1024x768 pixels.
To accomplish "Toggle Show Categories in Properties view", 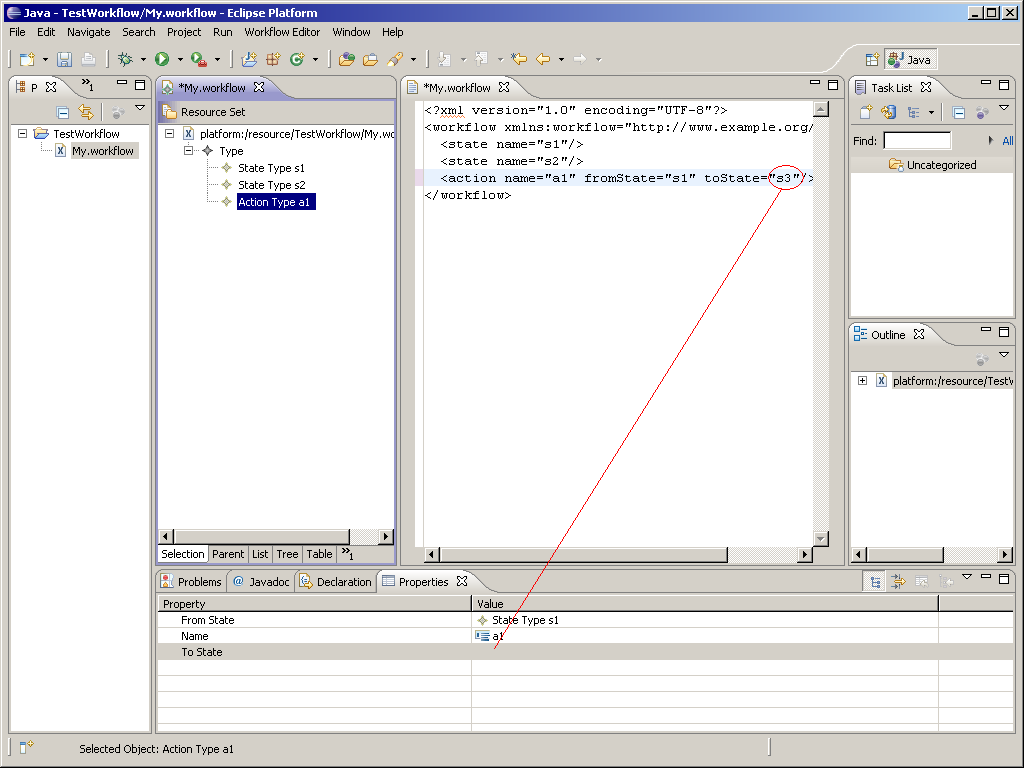I will [x=877, y=581].
